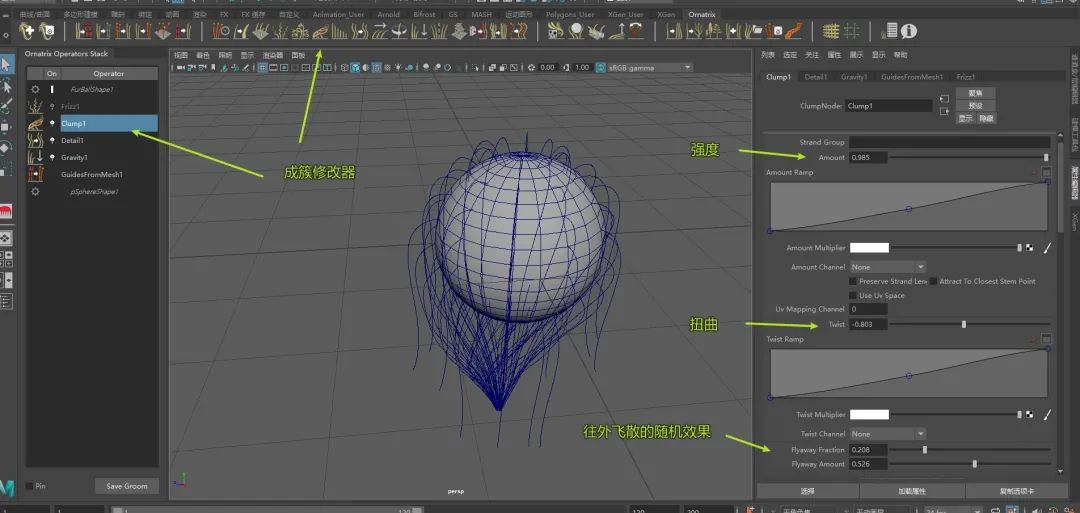Open the Amount Channel dropdown
Viewport: 1080px width, 513px height.
click(x=887, y=267)
